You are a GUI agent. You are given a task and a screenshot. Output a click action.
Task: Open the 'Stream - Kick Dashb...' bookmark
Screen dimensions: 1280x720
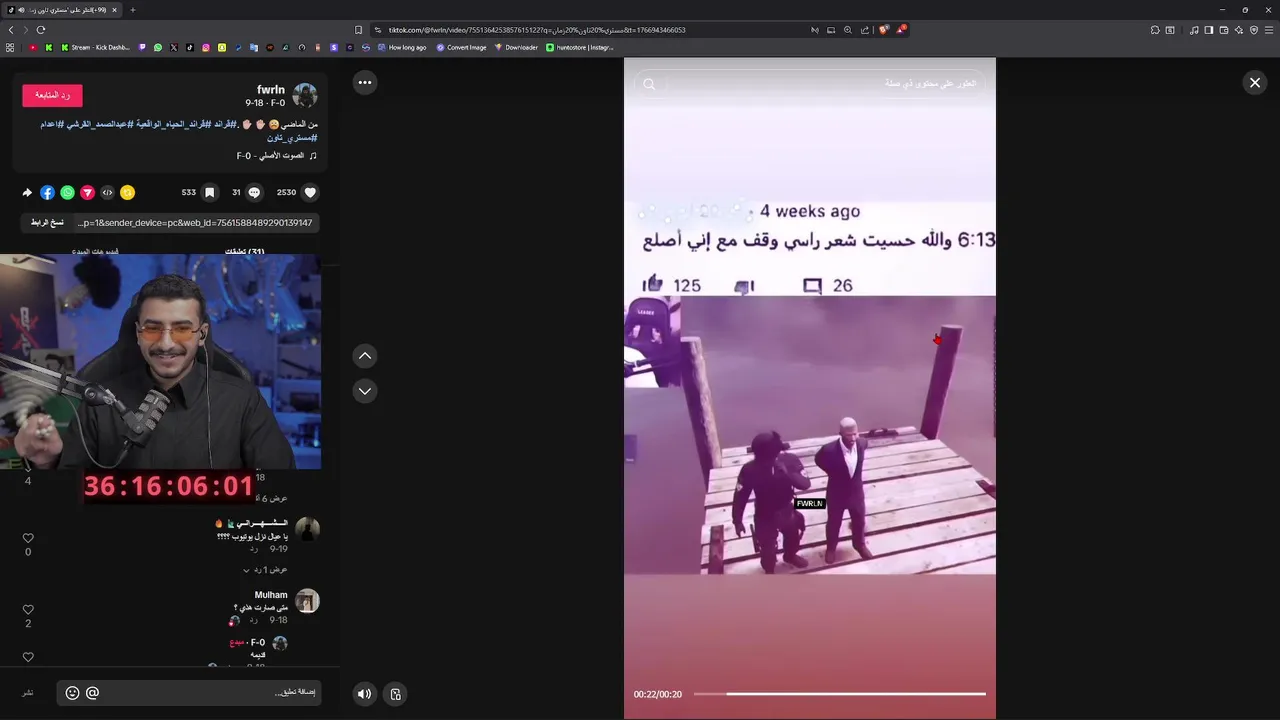coord(96,47)
